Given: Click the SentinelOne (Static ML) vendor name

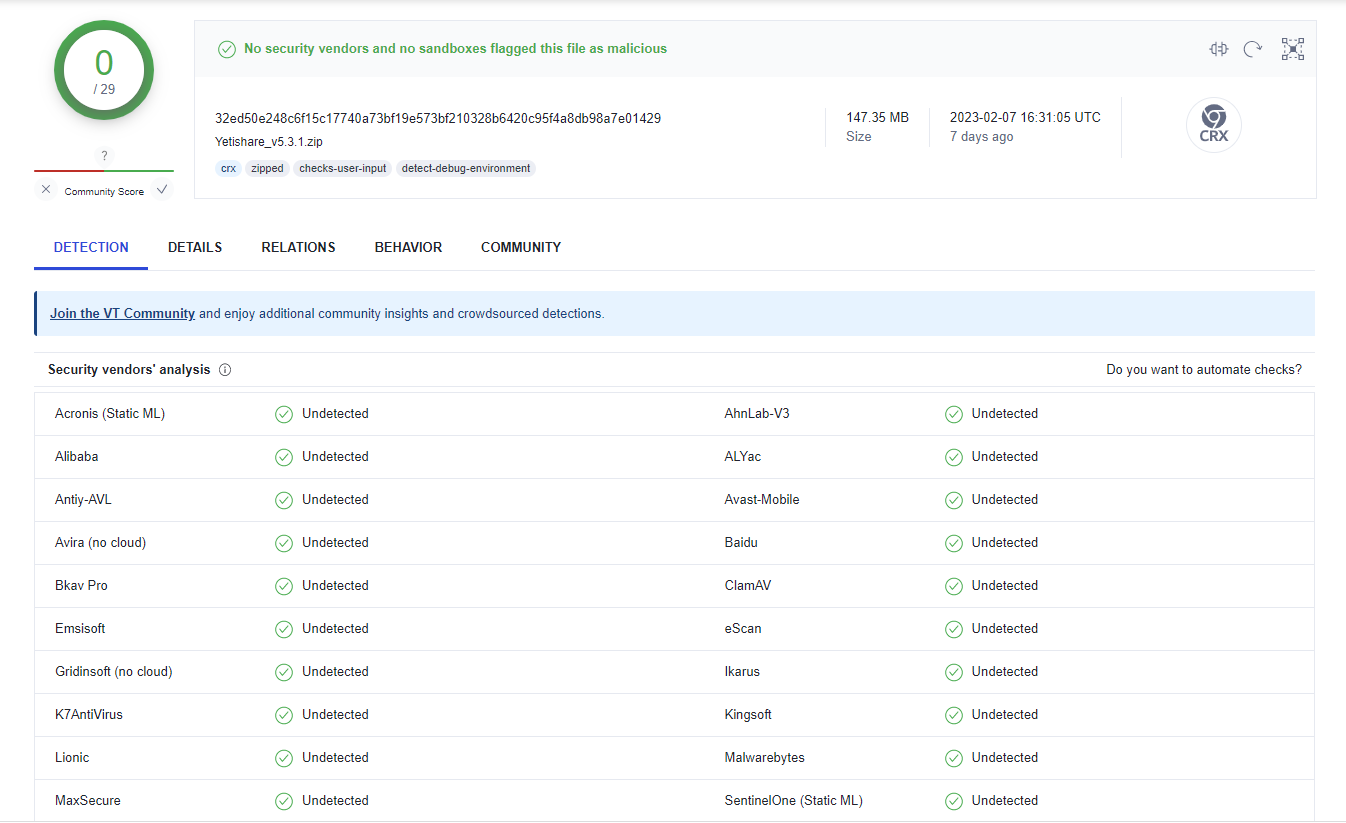Looking at the screenshot, I should tap(794, 801).
